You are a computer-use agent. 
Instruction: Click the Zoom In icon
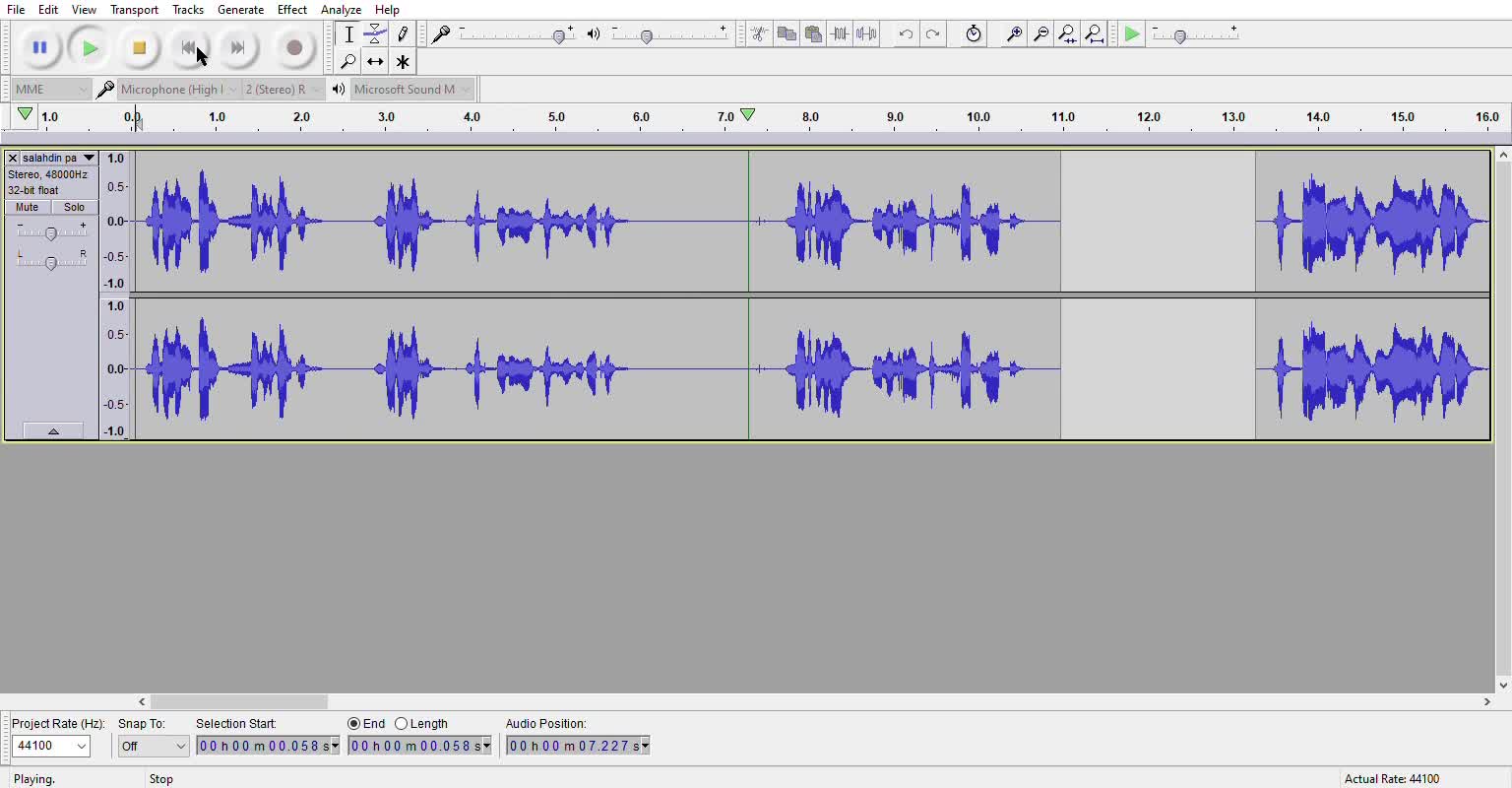tap(1014, 34)
